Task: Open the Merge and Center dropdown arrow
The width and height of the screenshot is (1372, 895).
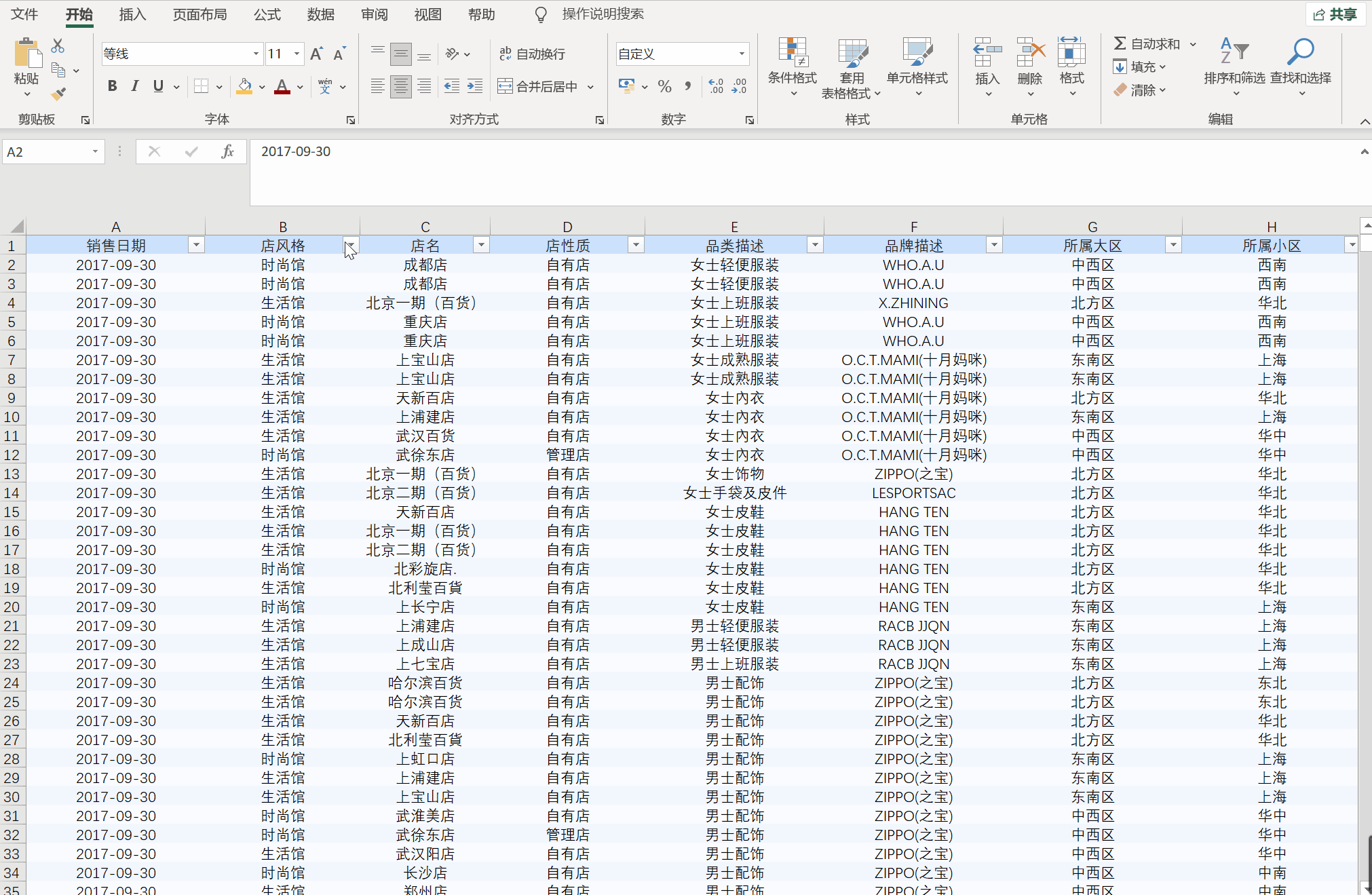Action: (590, 86)
